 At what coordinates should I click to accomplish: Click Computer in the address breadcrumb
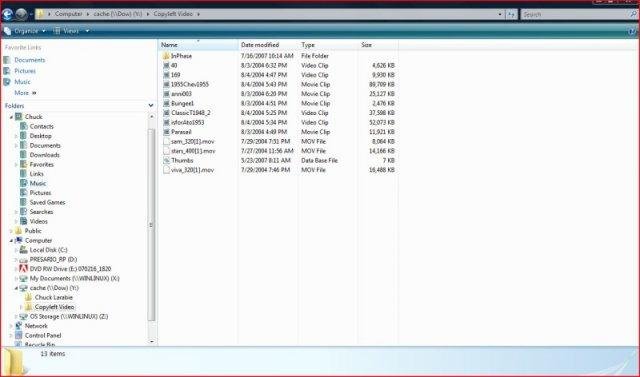pos(69,14)
